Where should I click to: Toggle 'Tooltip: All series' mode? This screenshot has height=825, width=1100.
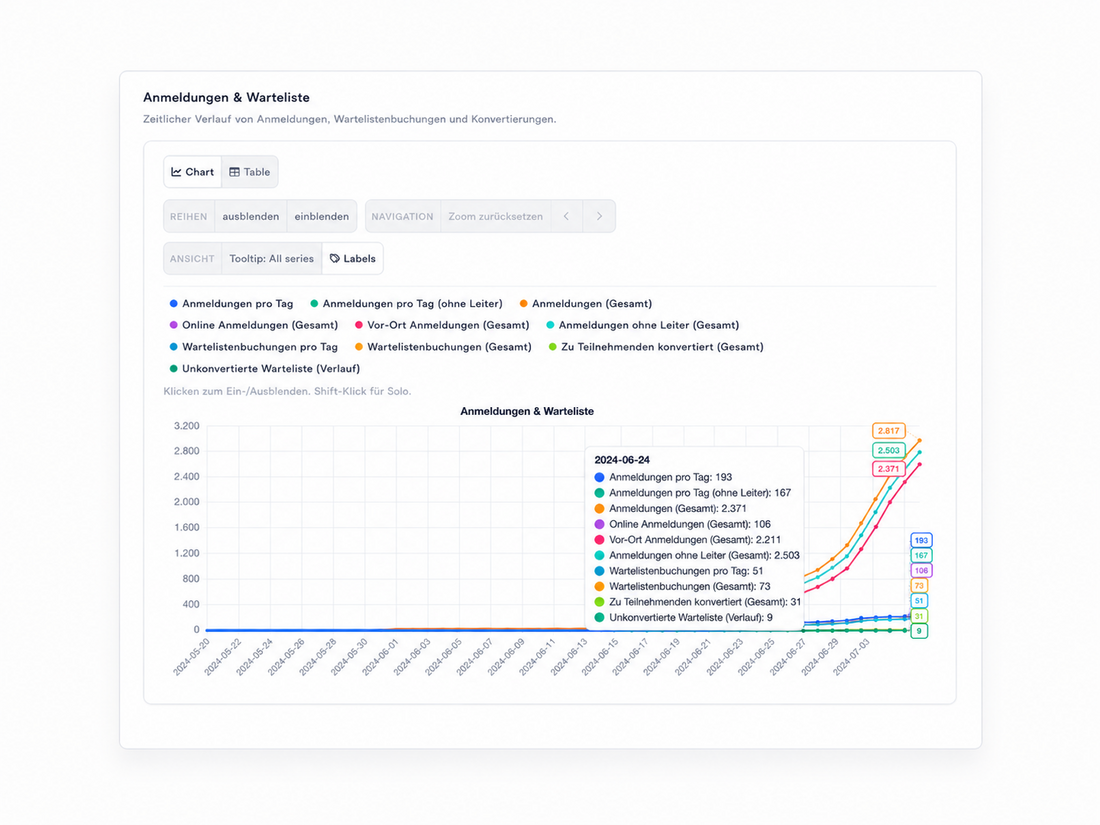point(271,258)
